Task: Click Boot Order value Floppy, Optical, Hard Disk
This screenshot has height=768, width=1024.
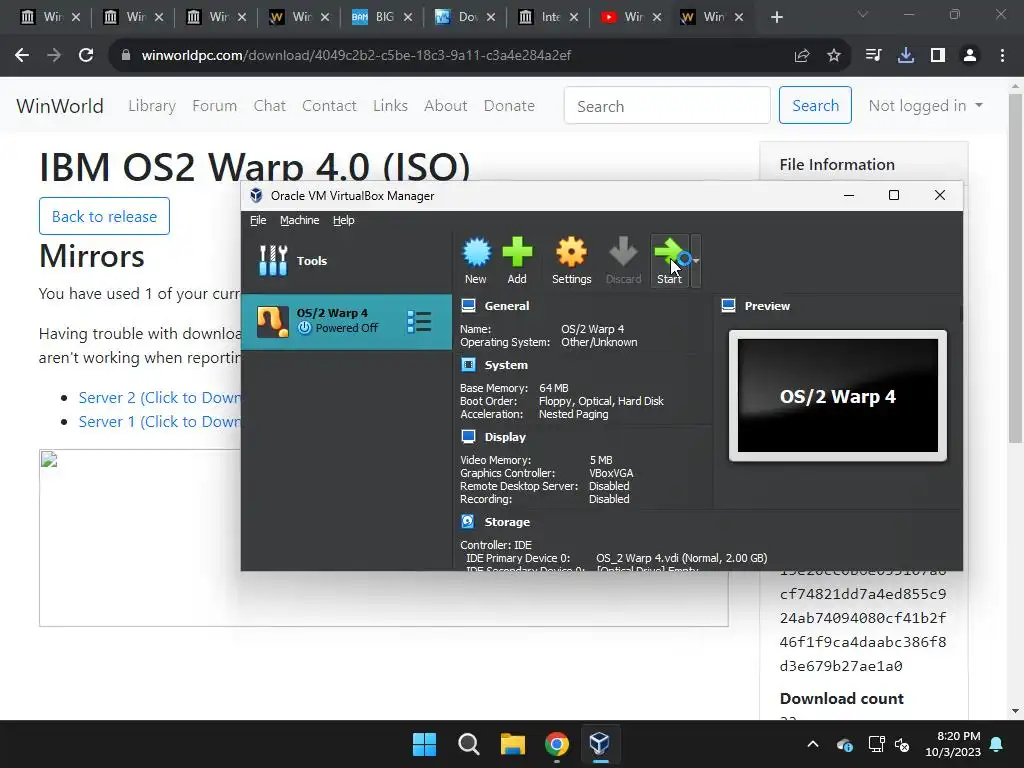Action: [601, 401]
